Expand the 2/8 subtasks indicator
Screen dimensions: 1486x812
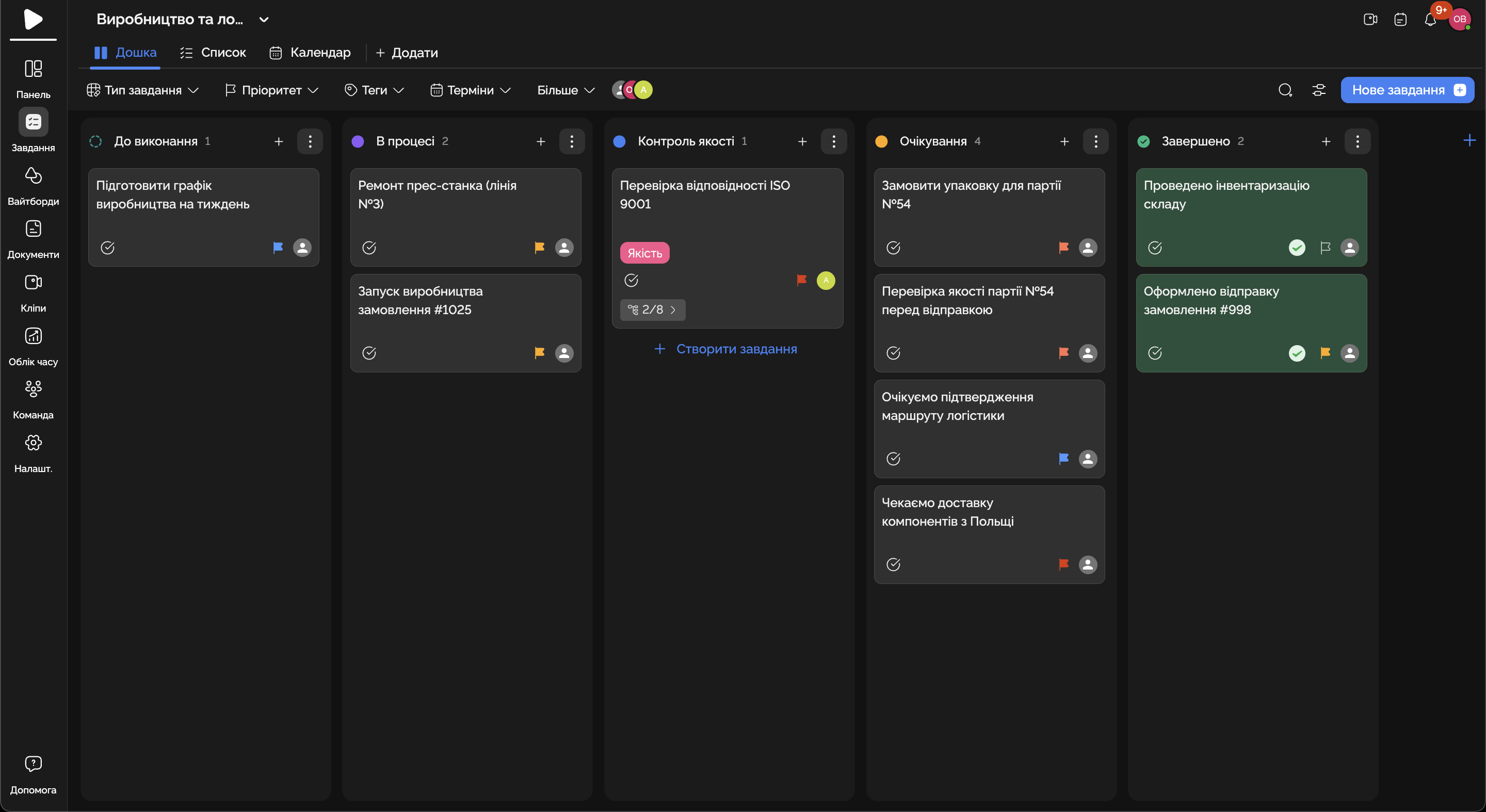[x=652, y=310]
